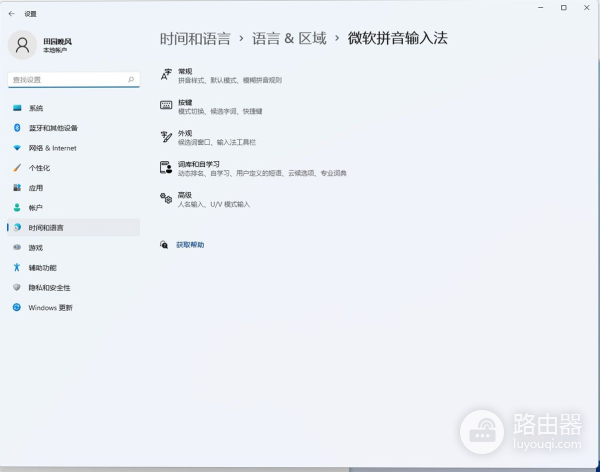Open 隐私和安全性 settings category

(73, 287)
